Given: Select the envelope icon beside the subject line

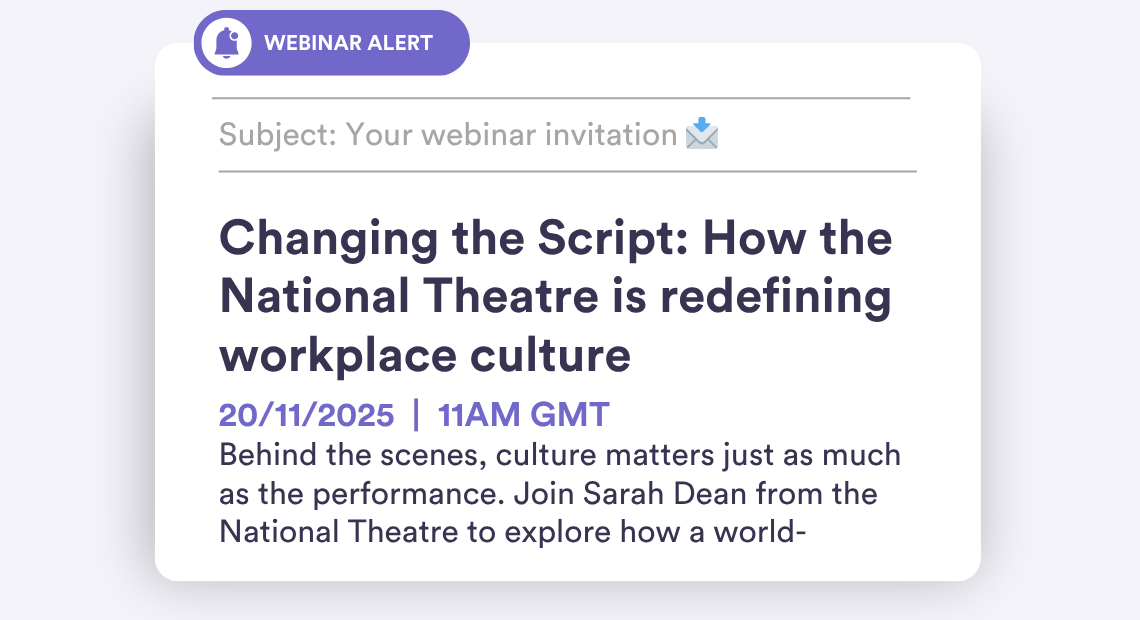Looking at the screenshot, I should point(701,133).
